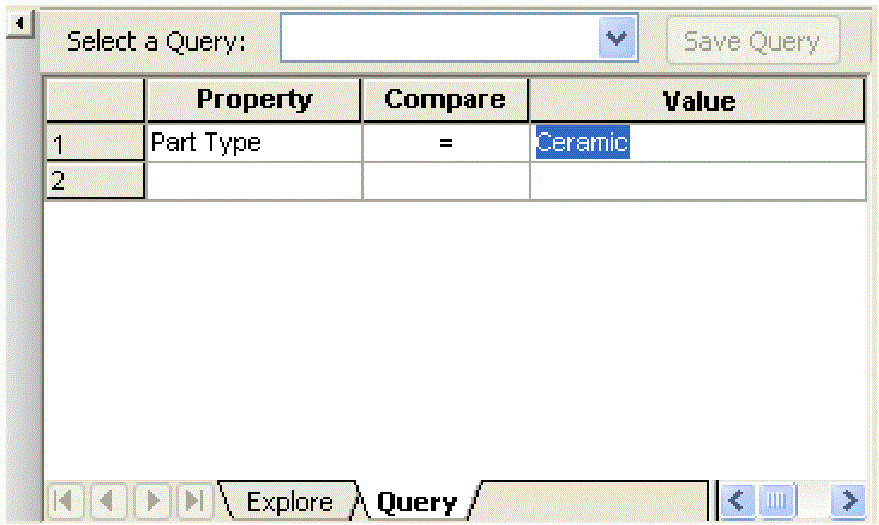Image resolution: width=879 pixels, height=525 pixels.
Task: Switch to the Explore tab
Action: click(289, 501)
